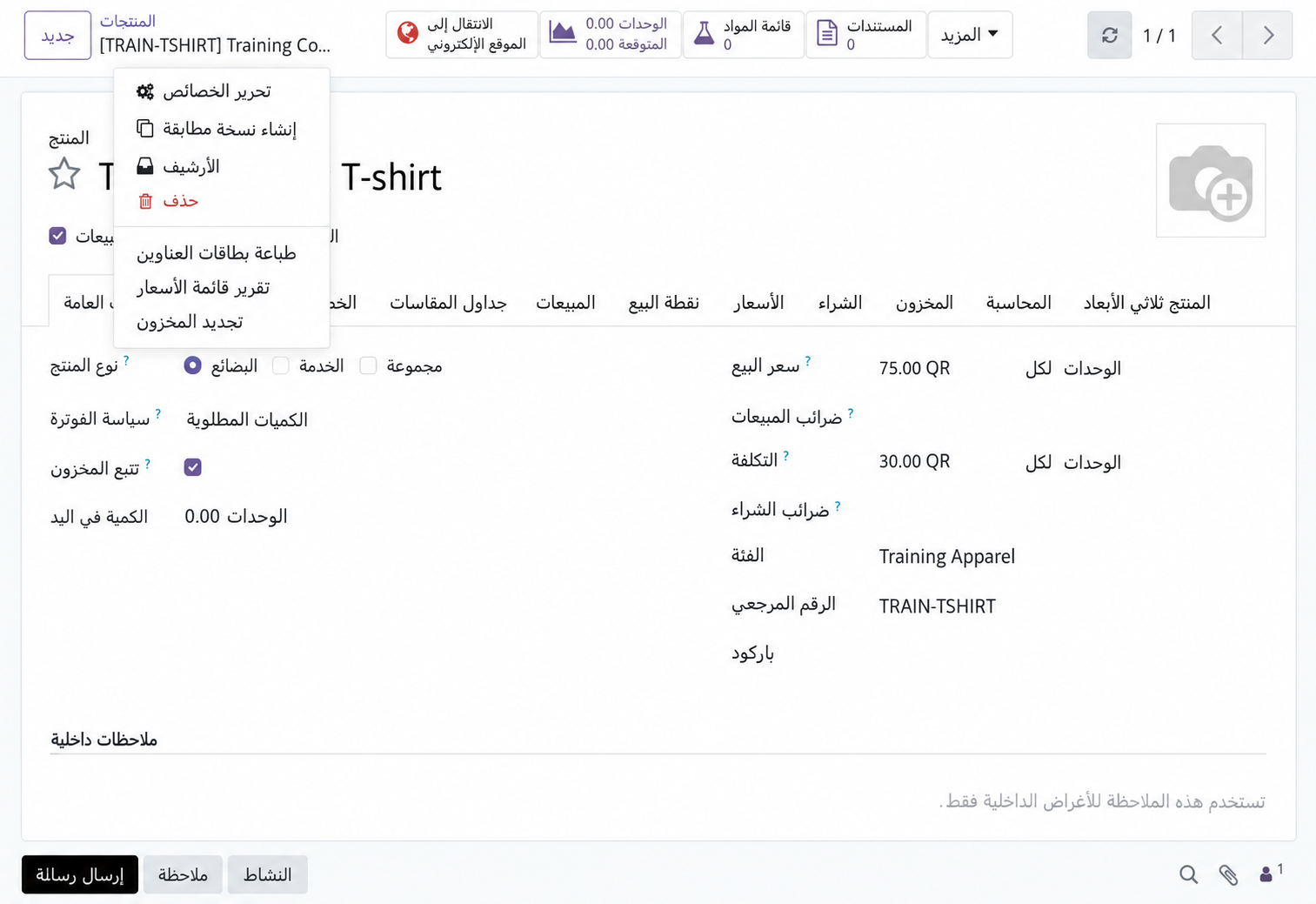
Task: Click the الوحدات المتوقعة stat button
Action: click(x=611, y=35)
